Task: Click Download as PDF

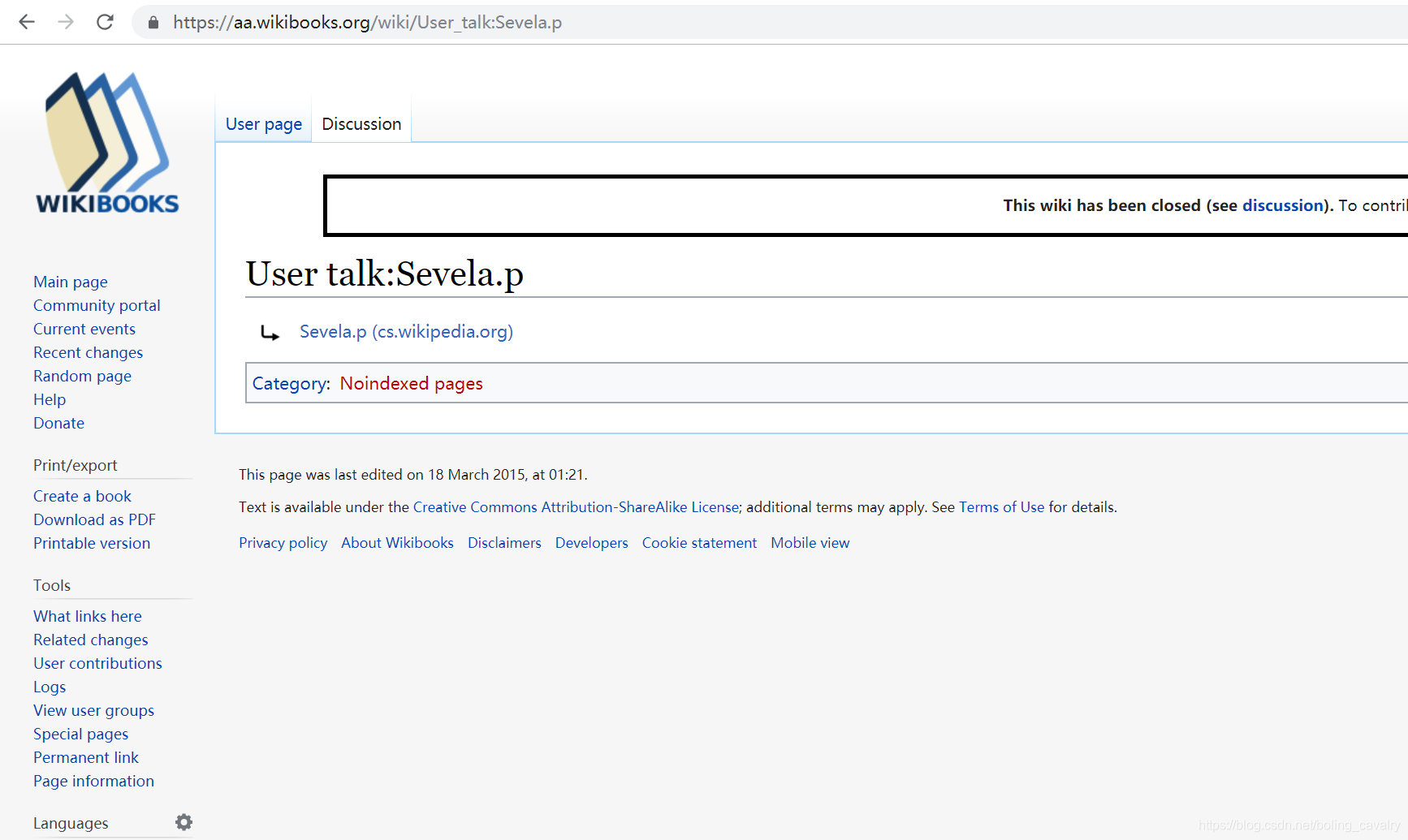Action: tap(94, 520)
